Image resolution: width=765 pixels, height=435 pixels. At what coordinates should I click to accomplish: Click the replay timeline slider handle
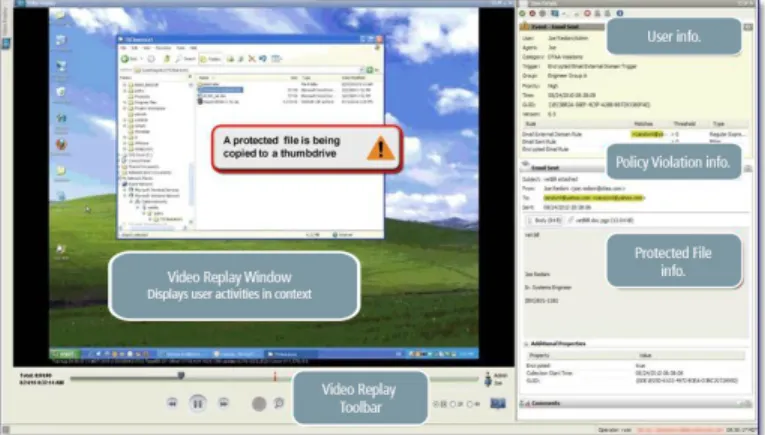coord(181,375)
